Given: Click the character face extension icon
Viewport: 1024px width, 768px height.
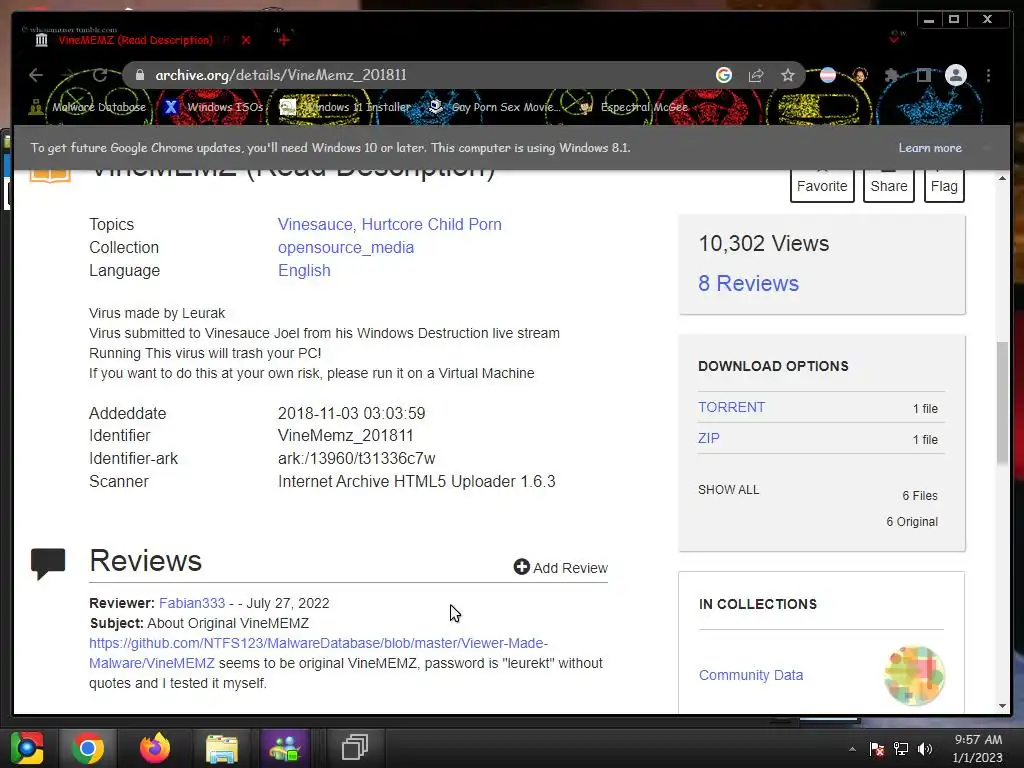Looking at the screenshot, I should 860,75.
